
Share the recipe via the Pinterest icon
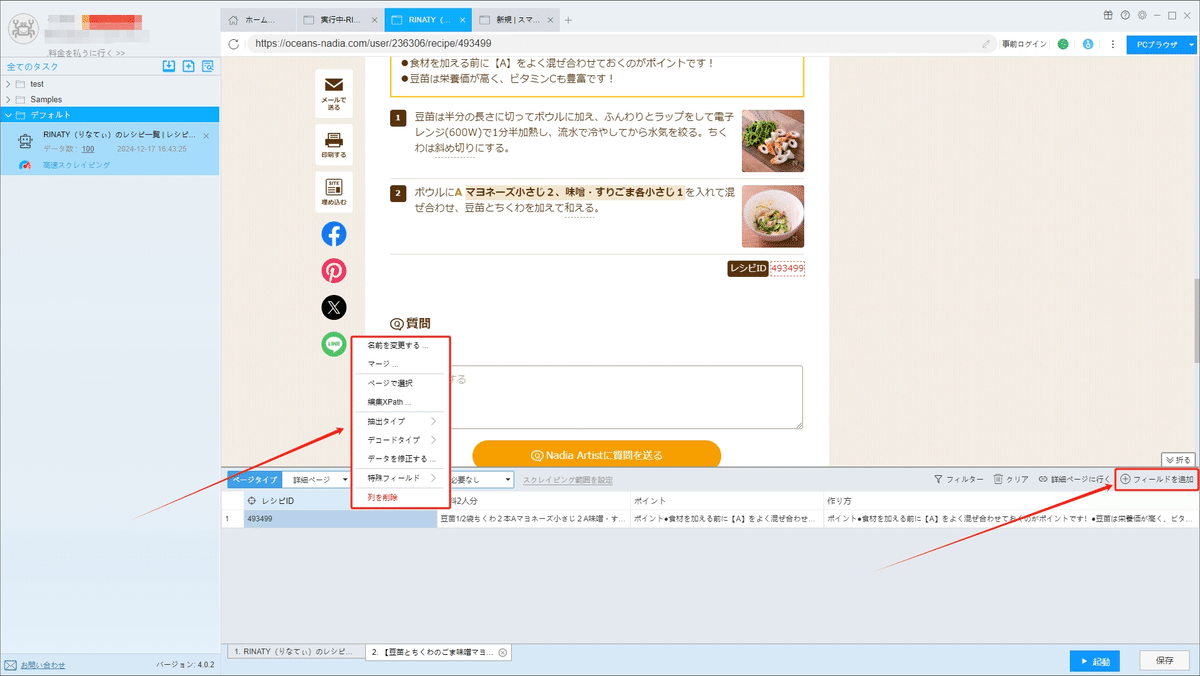[334, 271]
